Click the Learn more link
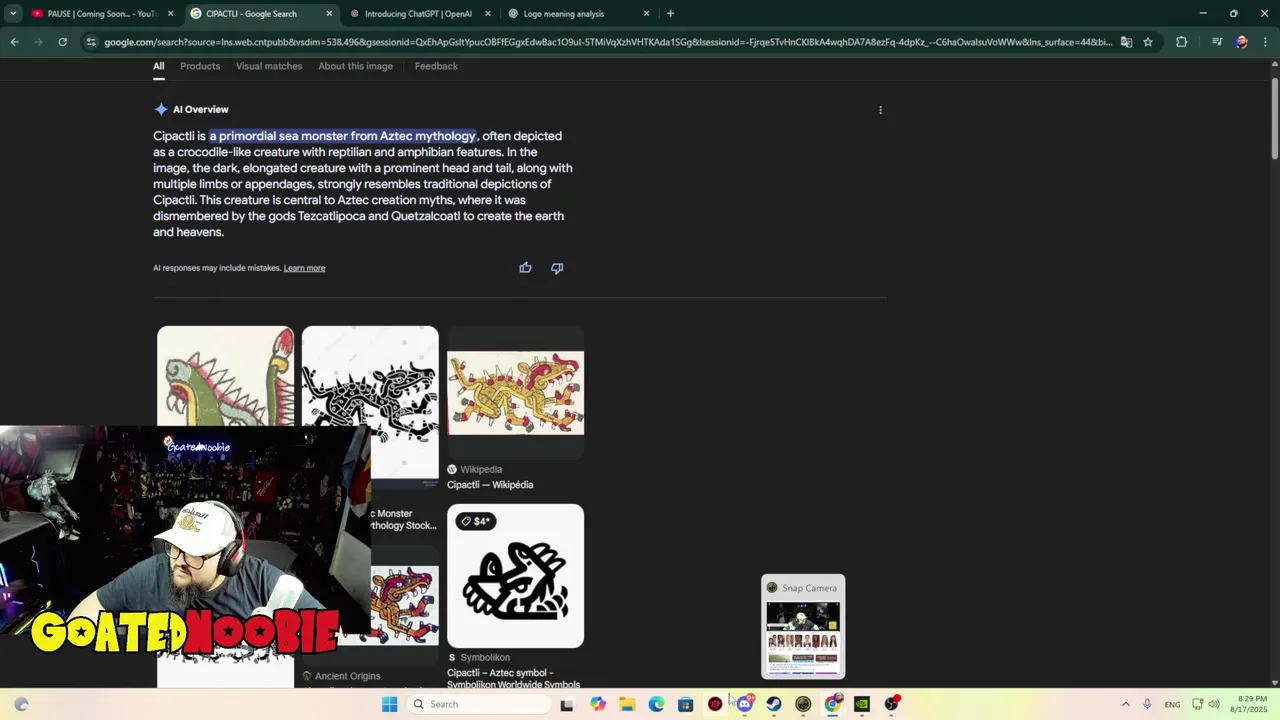 [x=304, y=268]
